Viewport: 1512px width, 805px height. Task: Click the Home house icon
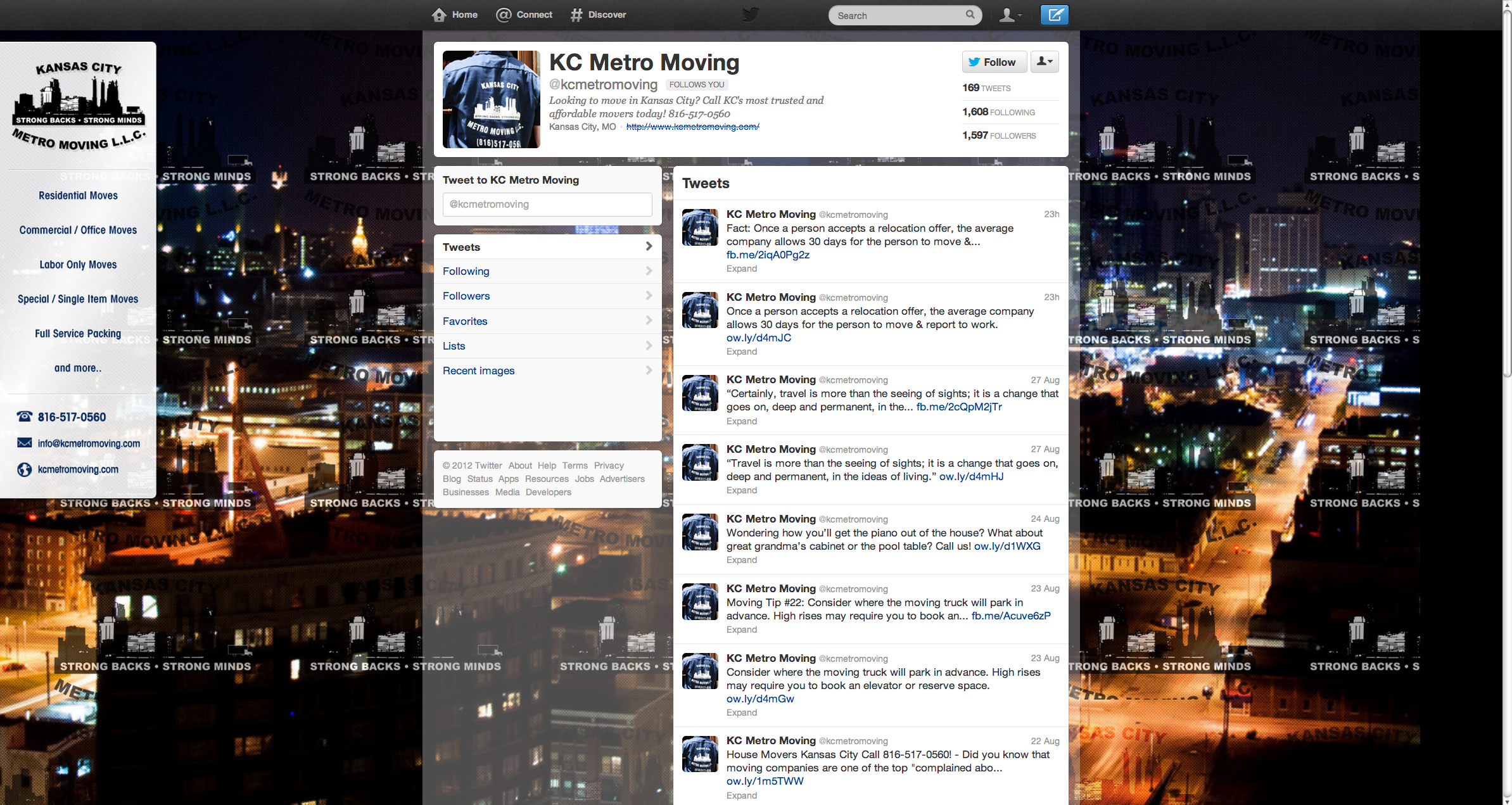click(439, 15)
